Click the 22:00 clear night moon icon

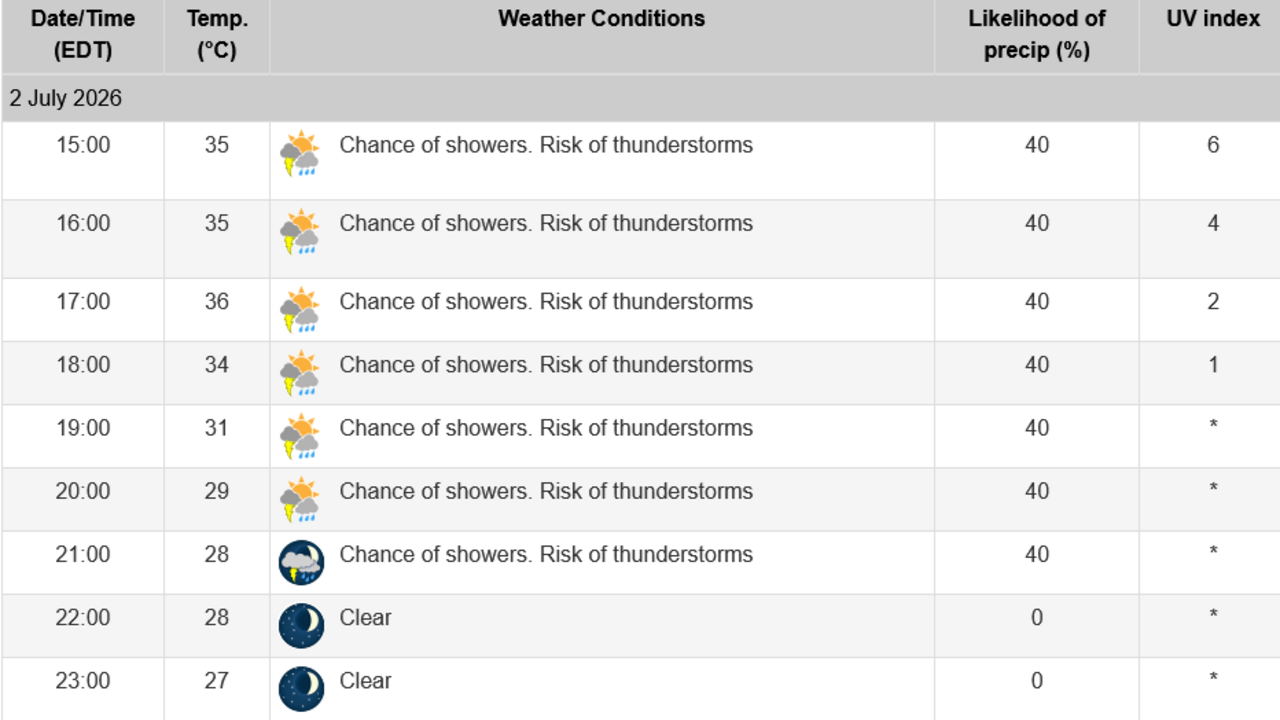pos(301,626)
